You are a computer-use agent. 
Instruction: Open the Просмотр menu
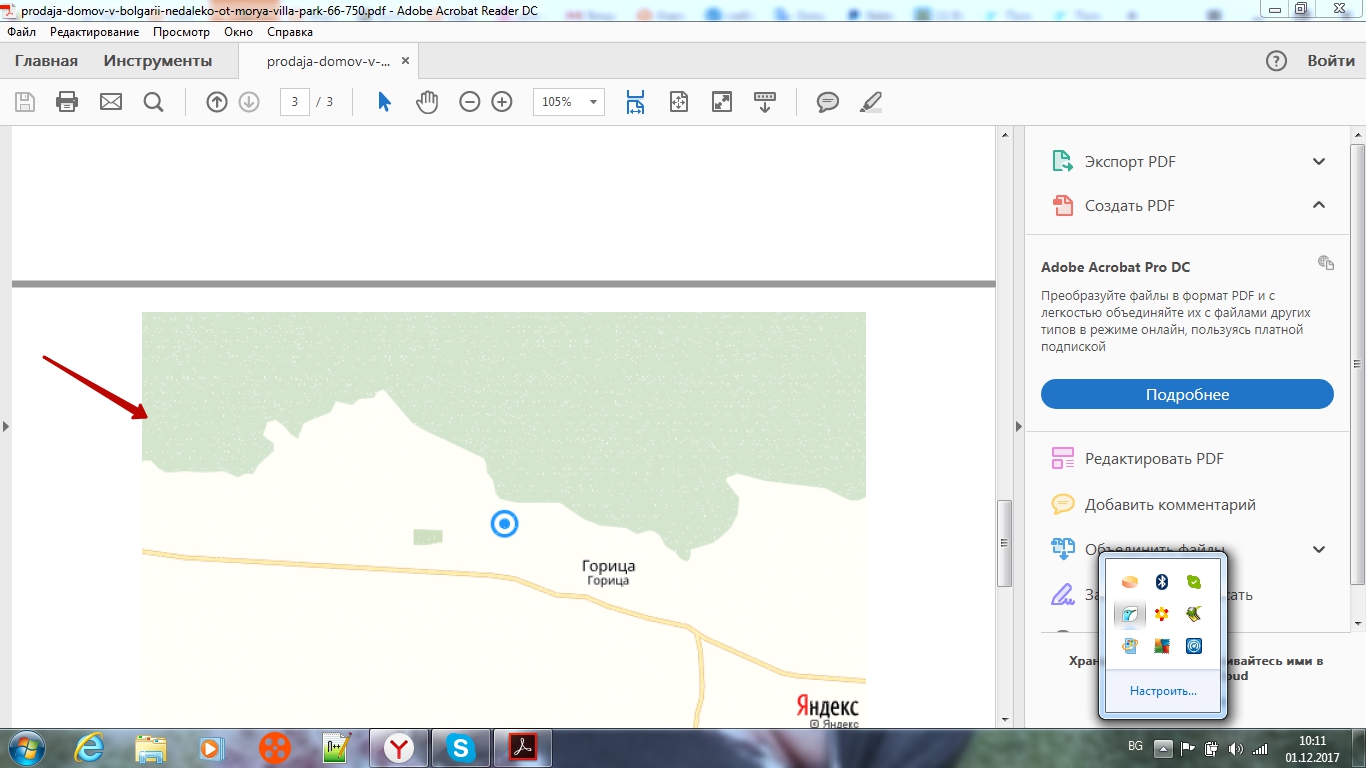[182, 32]
